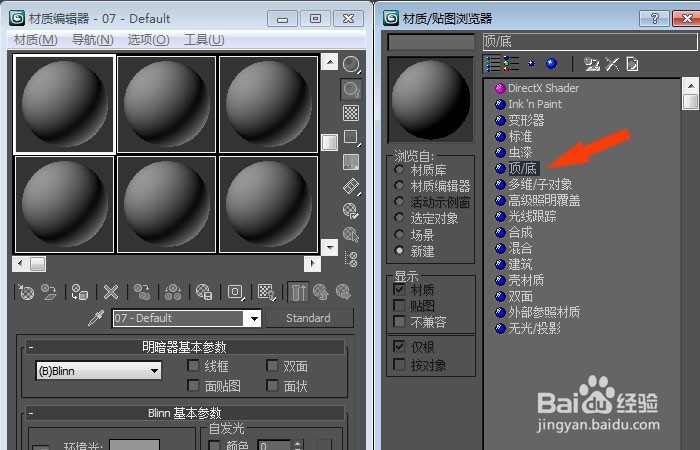700x450 pixels.
Task: Click the first sample slot sphere
Action: (x=65, y=104)
